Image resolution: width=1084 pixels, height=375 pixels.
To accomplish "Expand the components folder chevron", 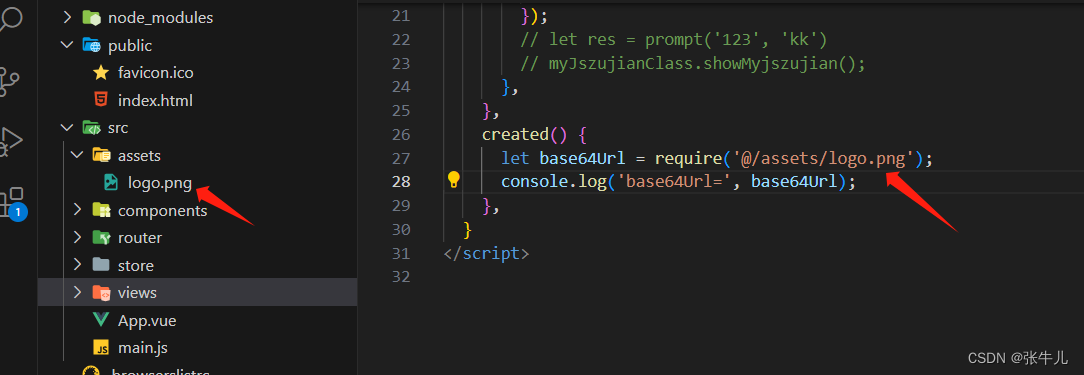I will tap(77, 210).
